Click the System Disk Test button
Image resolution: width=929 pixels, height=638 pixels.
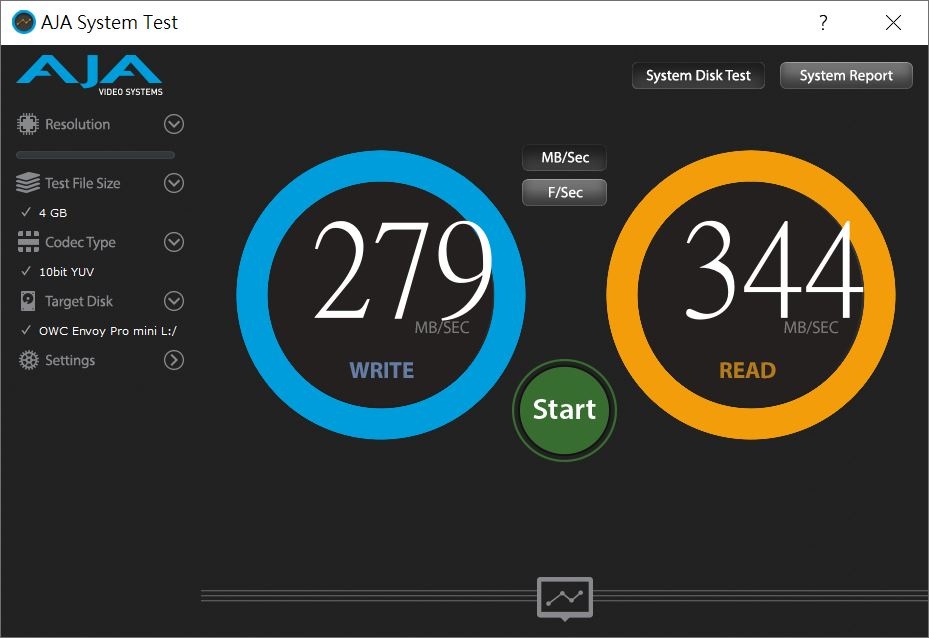[698, 75]
